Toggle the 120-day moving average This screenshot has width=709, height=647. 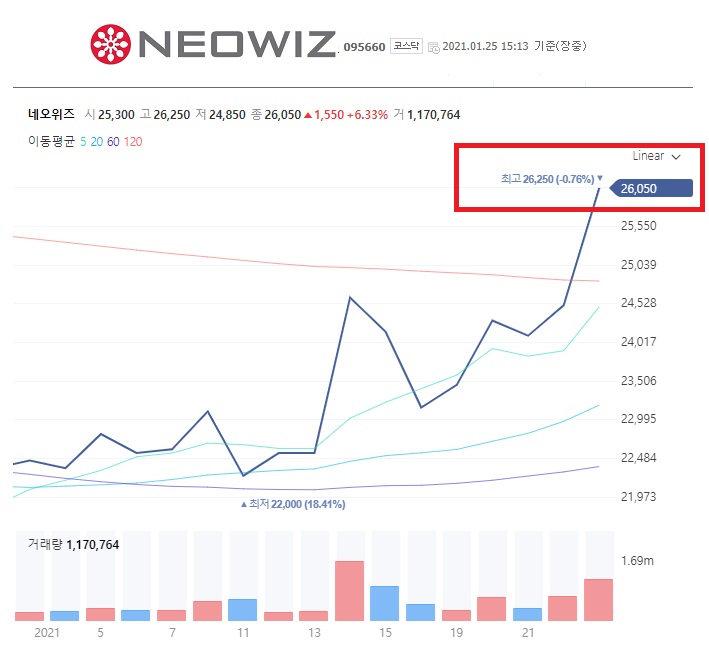[x=133, y=142]
